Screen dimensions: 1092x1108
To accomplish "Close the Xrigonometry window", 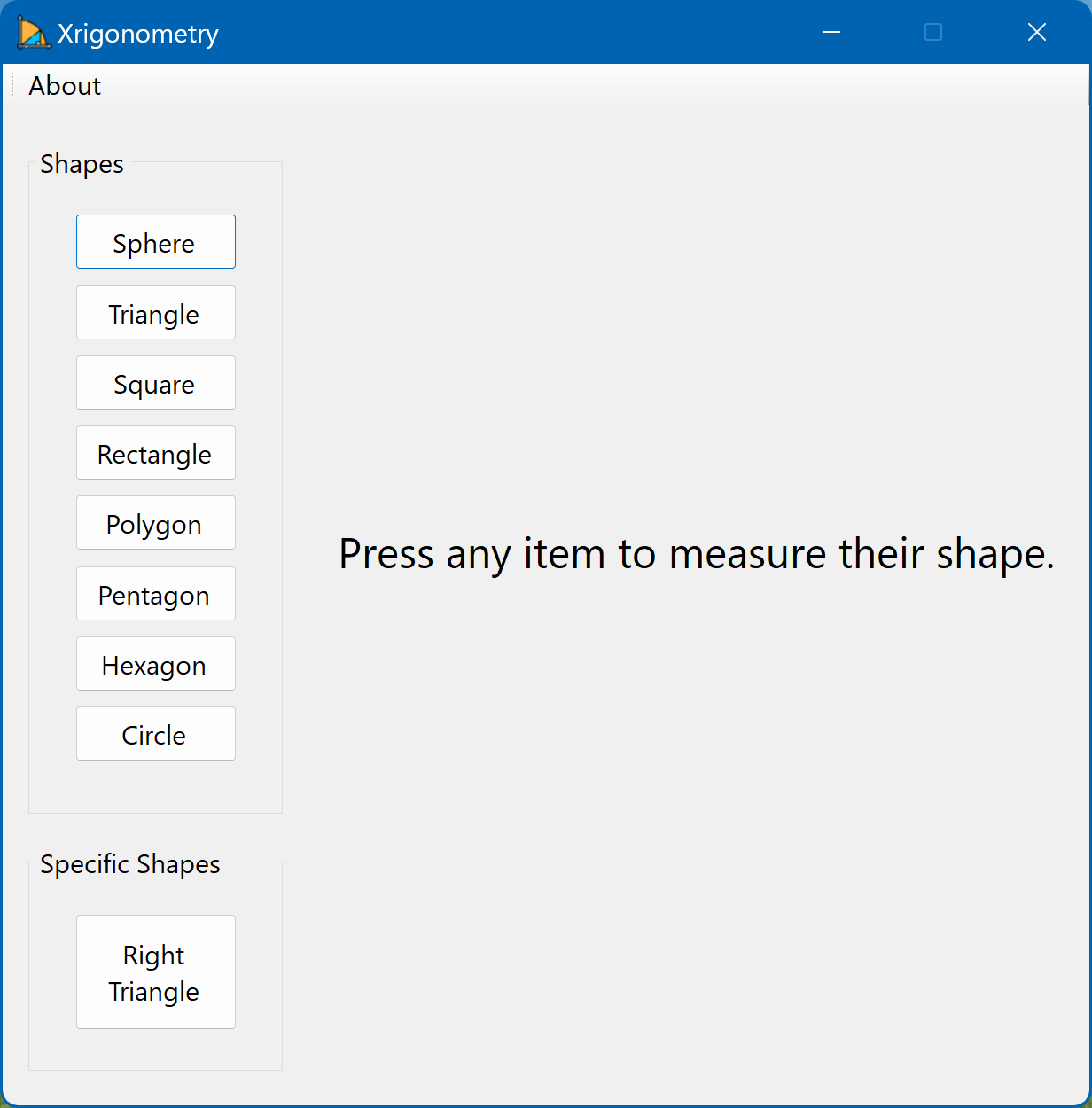I will click(1037, 33).
